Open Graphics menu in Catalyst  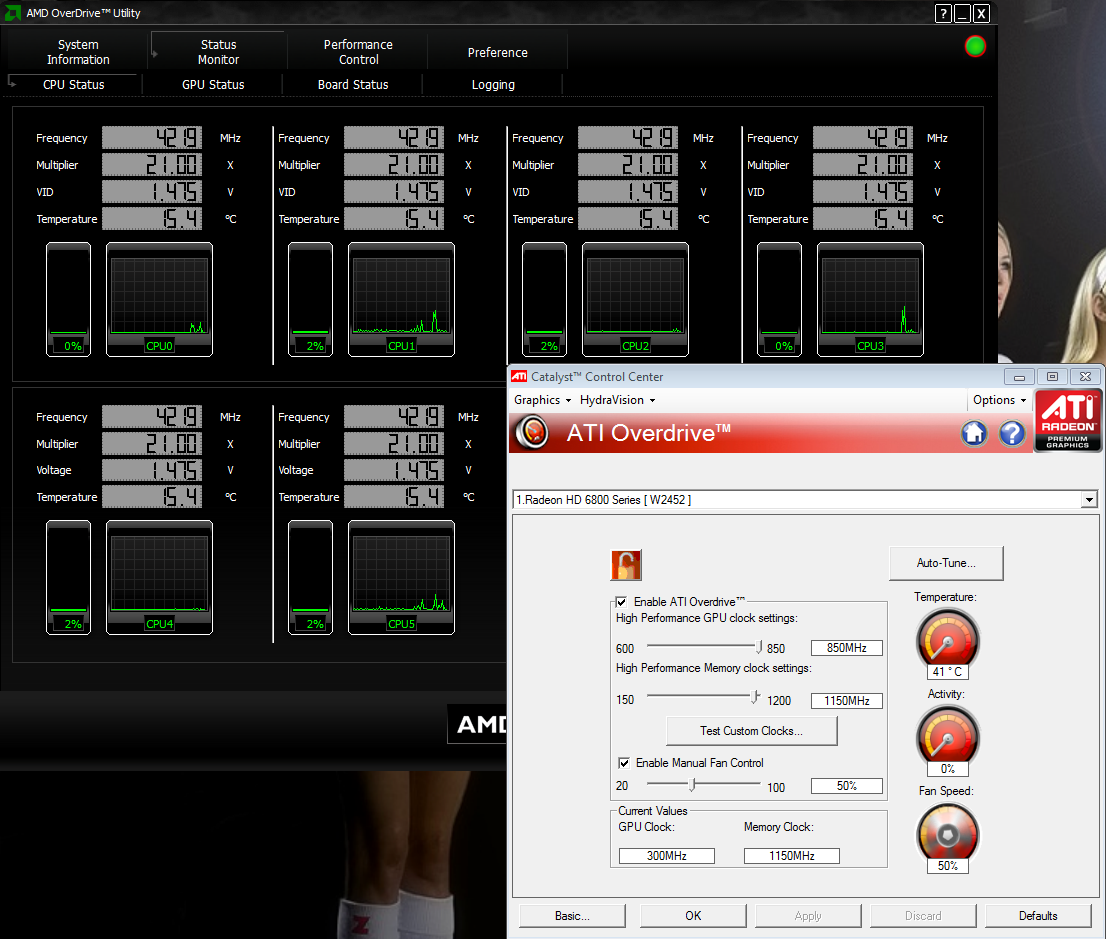tap(542, 400)
